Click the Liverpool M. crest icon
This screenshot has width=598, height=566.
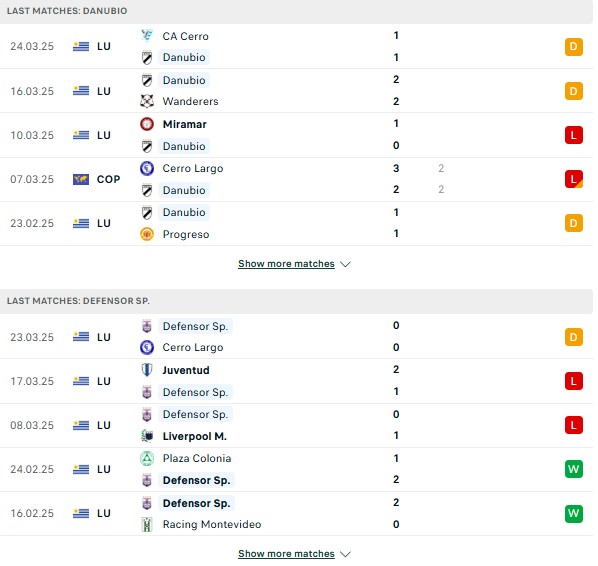pos(147,436)
